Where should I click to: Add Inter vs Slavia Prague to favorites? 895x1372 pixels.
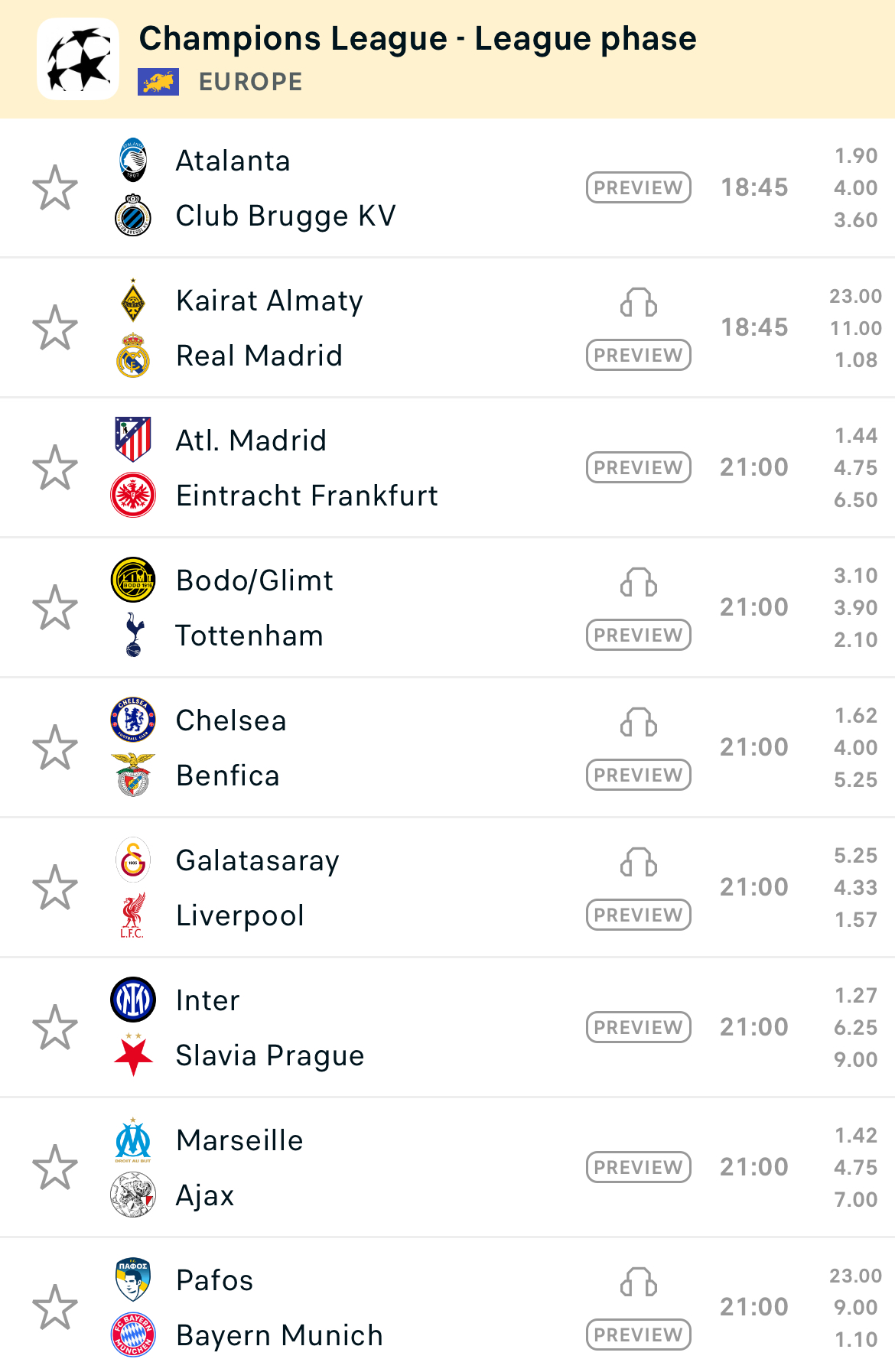click(55, 1028)
